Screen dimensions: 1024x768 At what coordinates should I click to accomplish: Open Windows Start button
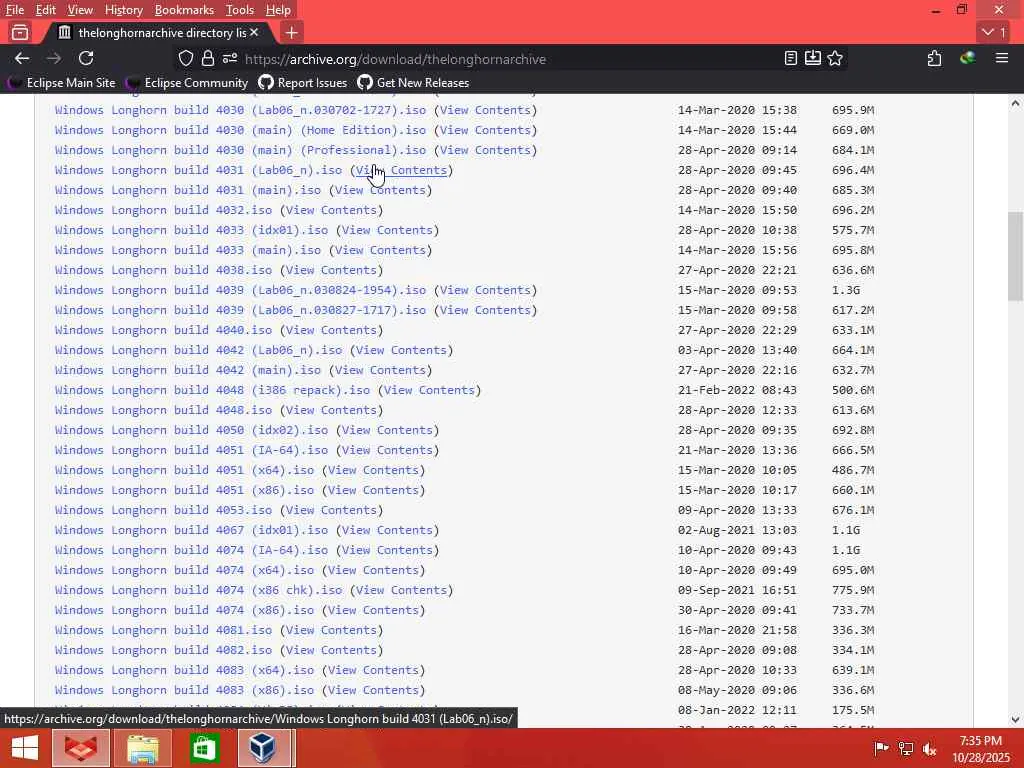25,748
